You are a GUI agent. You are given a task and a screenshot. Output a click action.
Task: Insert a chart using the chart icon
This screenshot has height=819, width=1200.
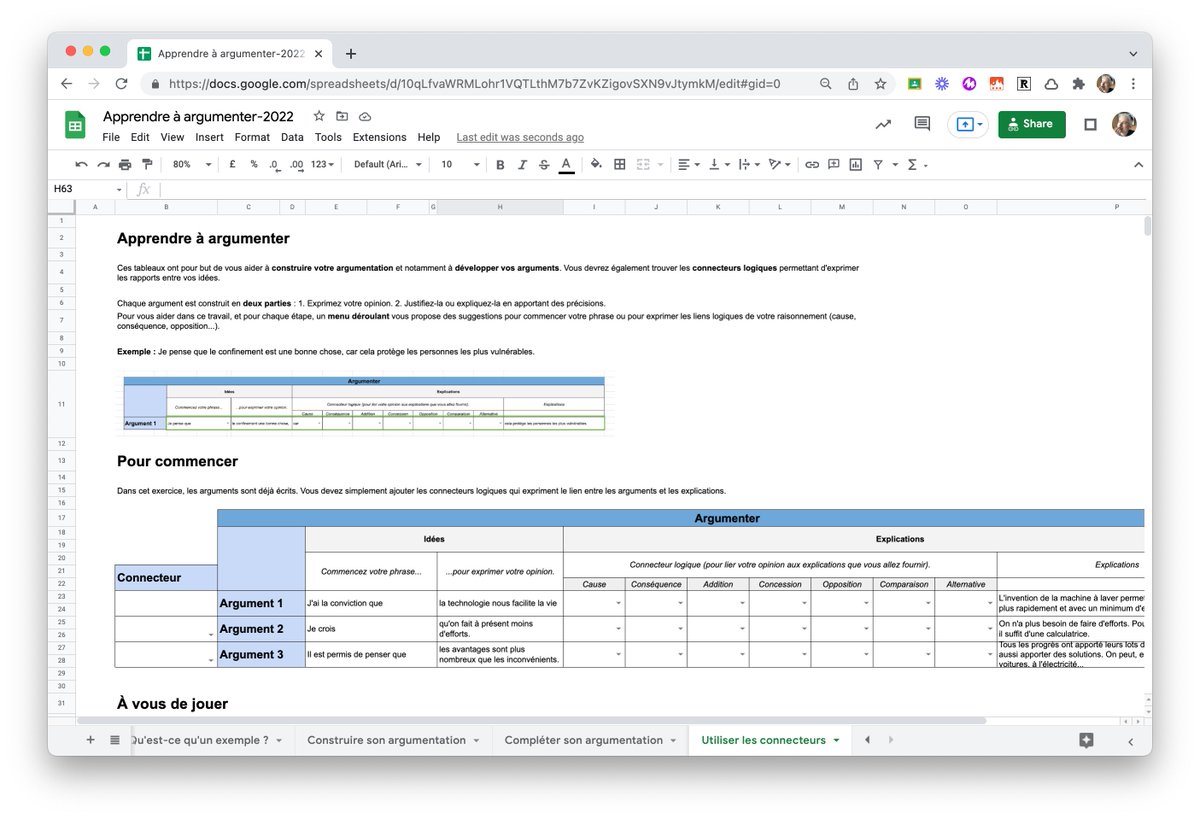[x=855, y=164]
